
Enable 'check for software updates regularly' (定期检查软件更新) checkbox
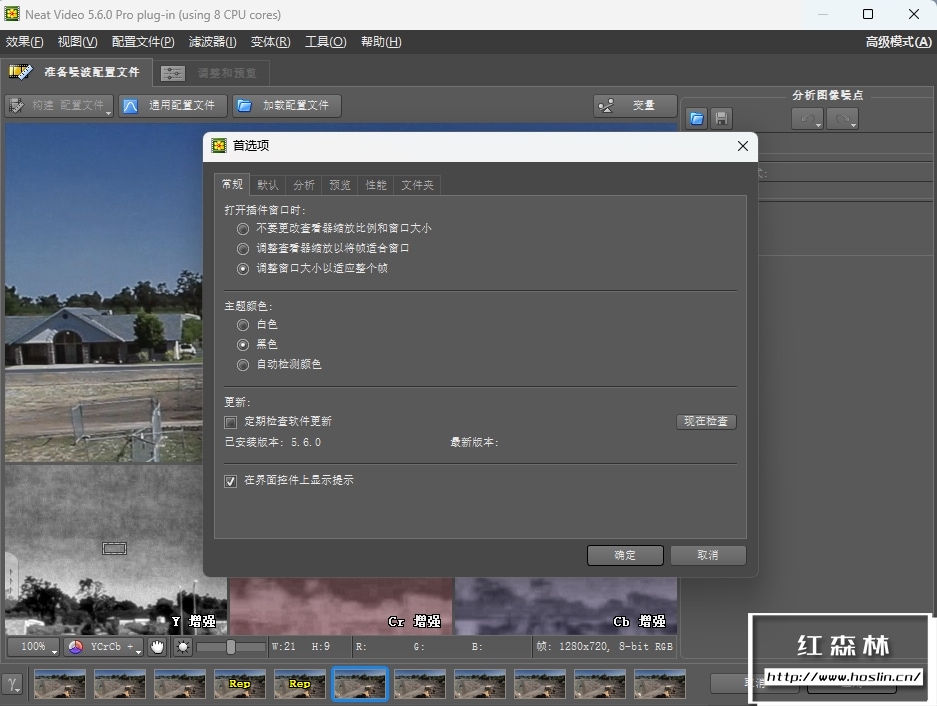pyautogui.click(x=231, y=423)
